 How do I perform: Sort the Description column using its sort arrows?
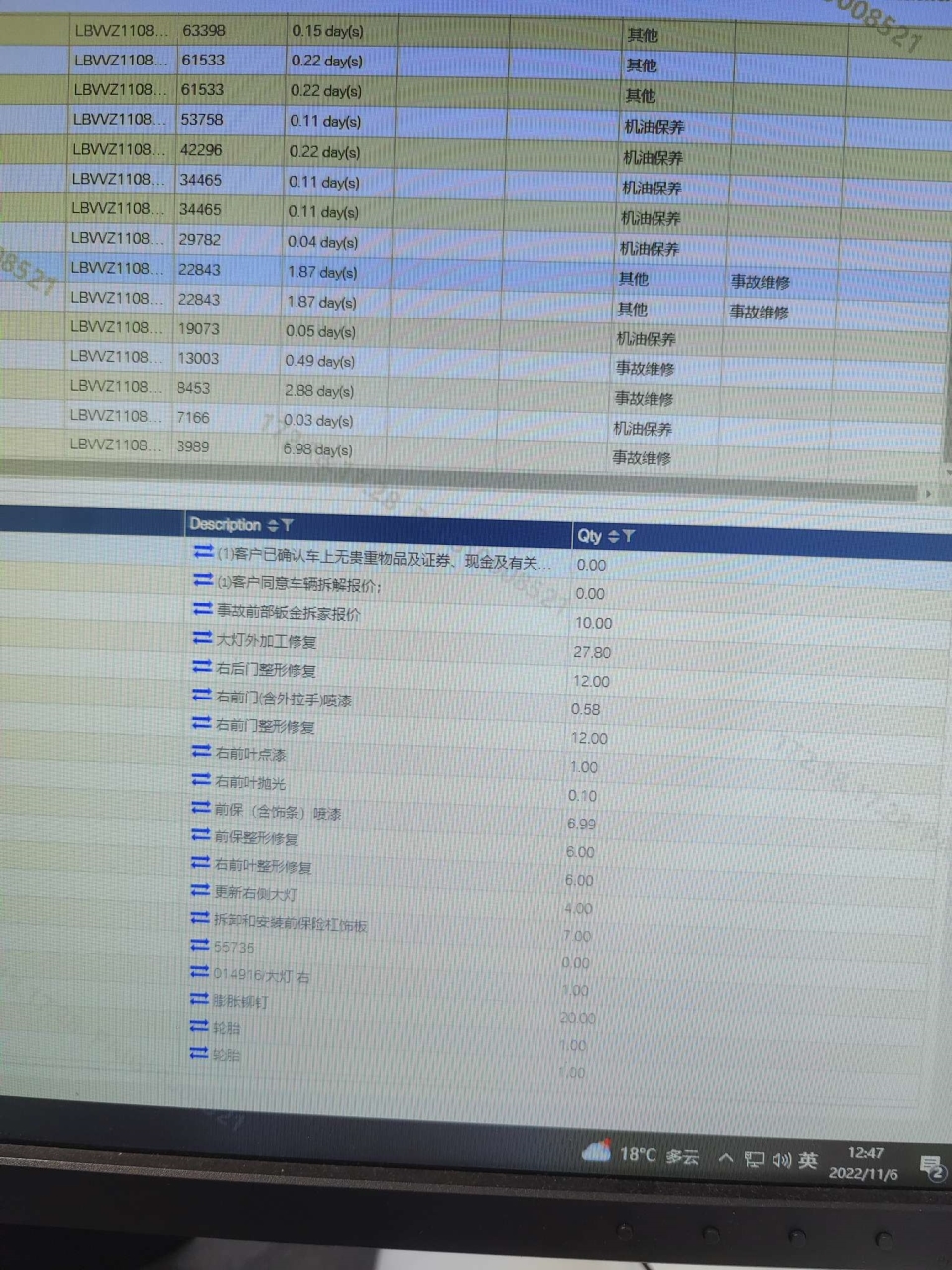click(x=273, y=525)
